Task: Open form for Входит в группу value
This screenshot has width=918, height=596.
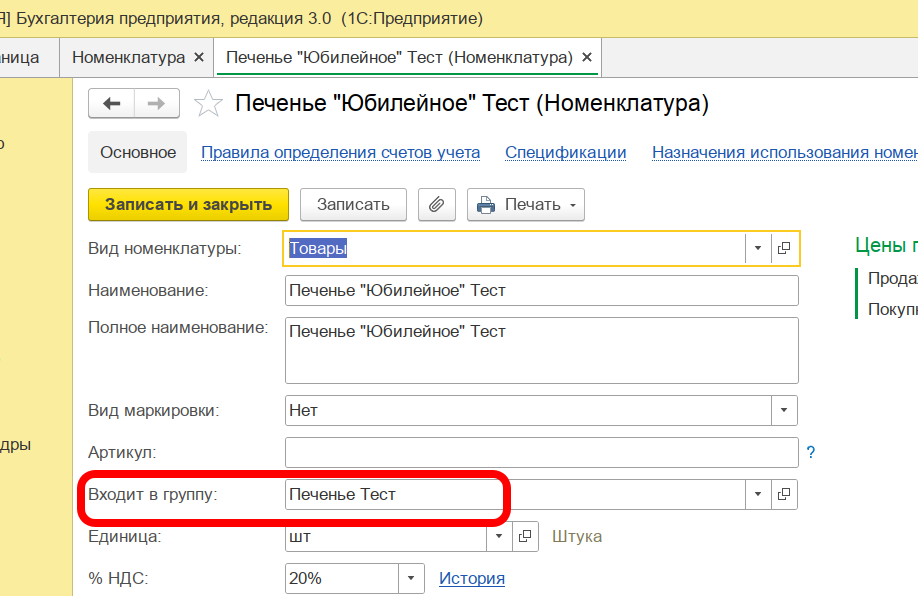Action: tap(784, 494)
